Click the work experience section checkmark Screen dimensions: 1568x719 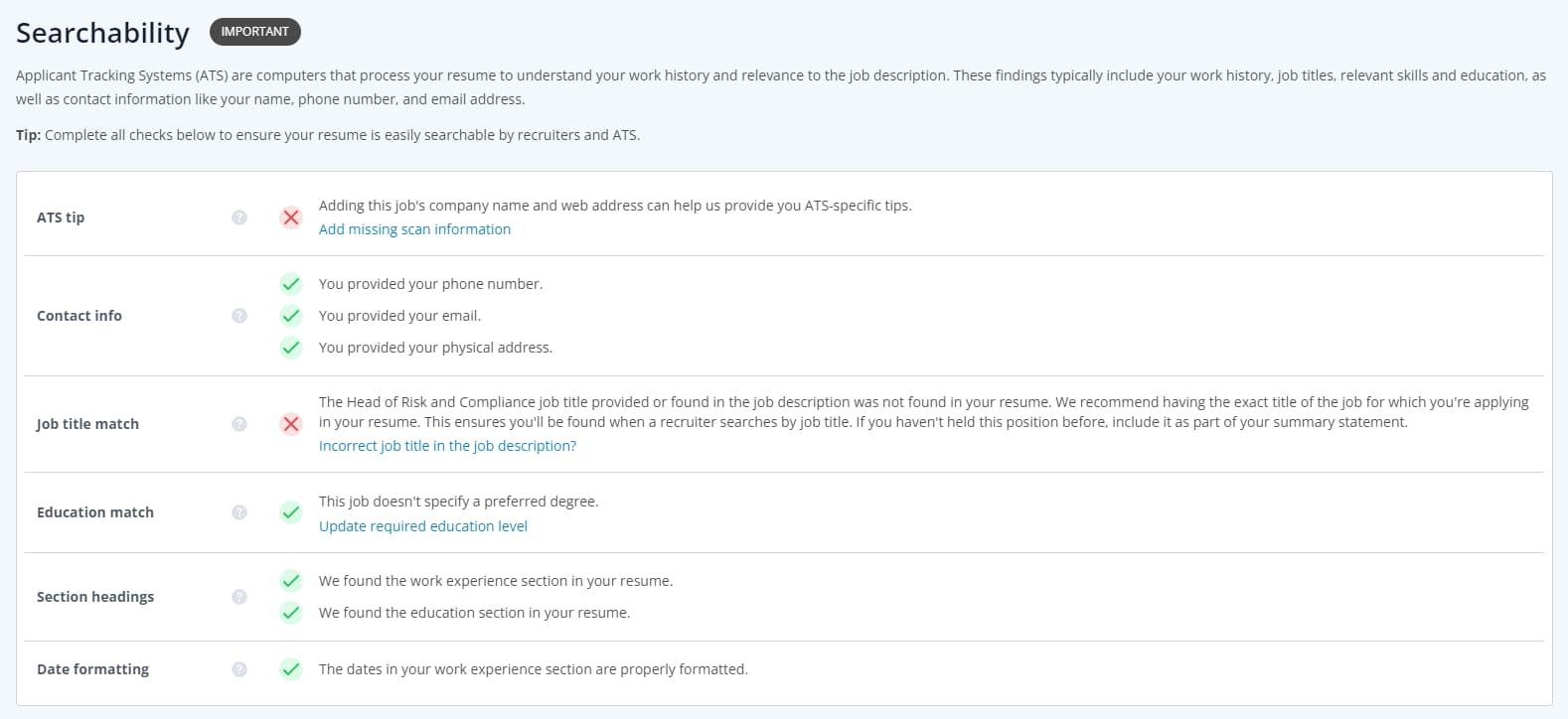291,581
